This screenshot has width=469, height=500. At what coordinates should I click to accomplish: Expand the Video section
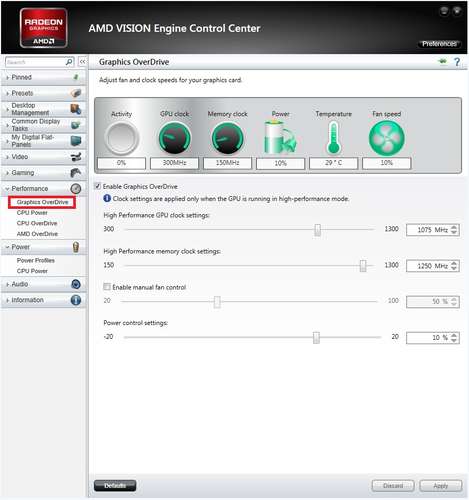coord(7,157)
